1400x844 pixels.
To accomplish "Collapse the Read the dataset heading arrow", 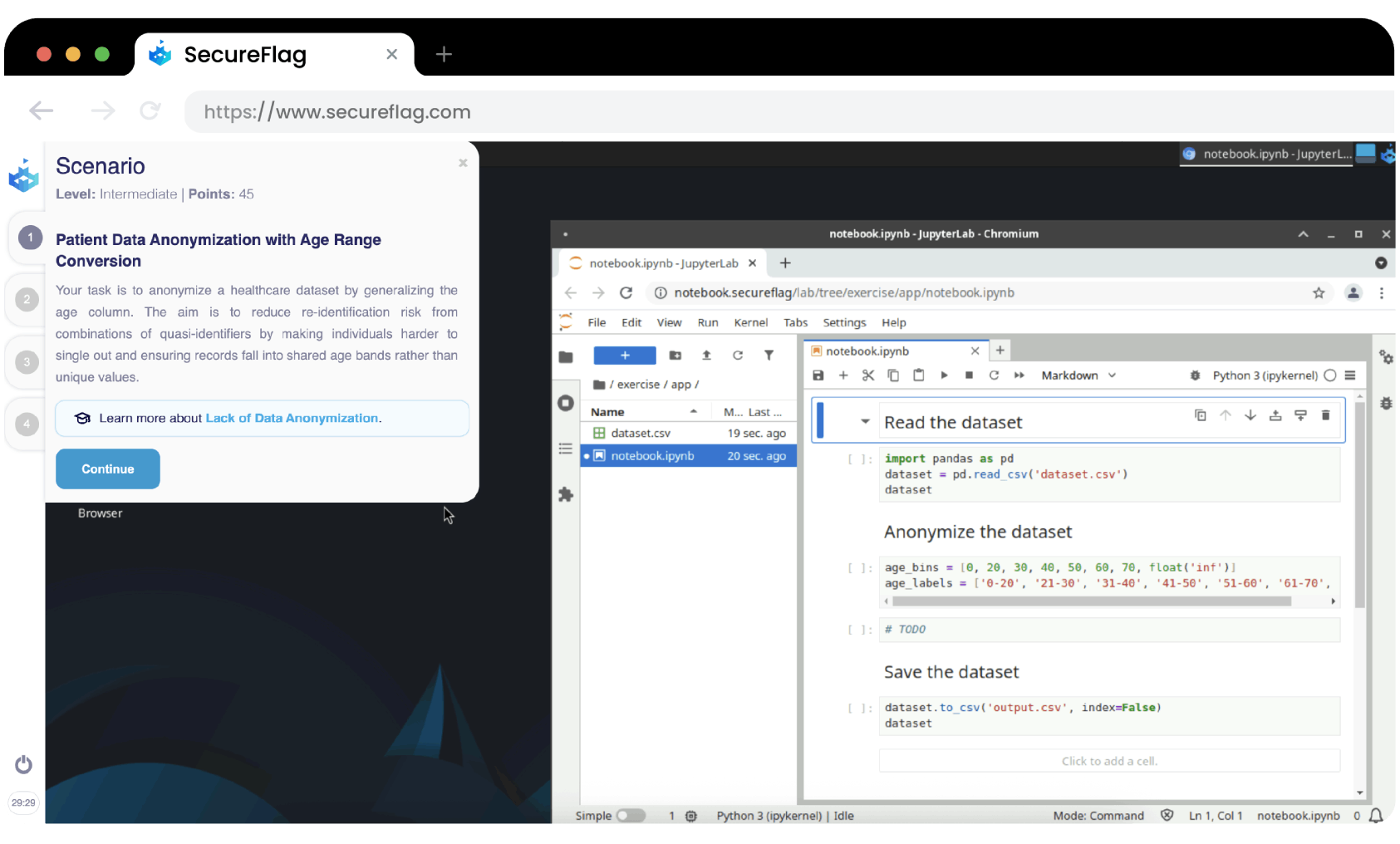I will pyautogui.click(x=865, y=421).
